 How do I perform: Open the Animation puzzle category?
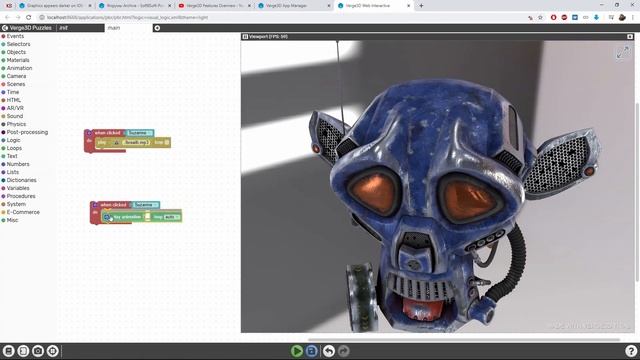(x=19, y=68)
